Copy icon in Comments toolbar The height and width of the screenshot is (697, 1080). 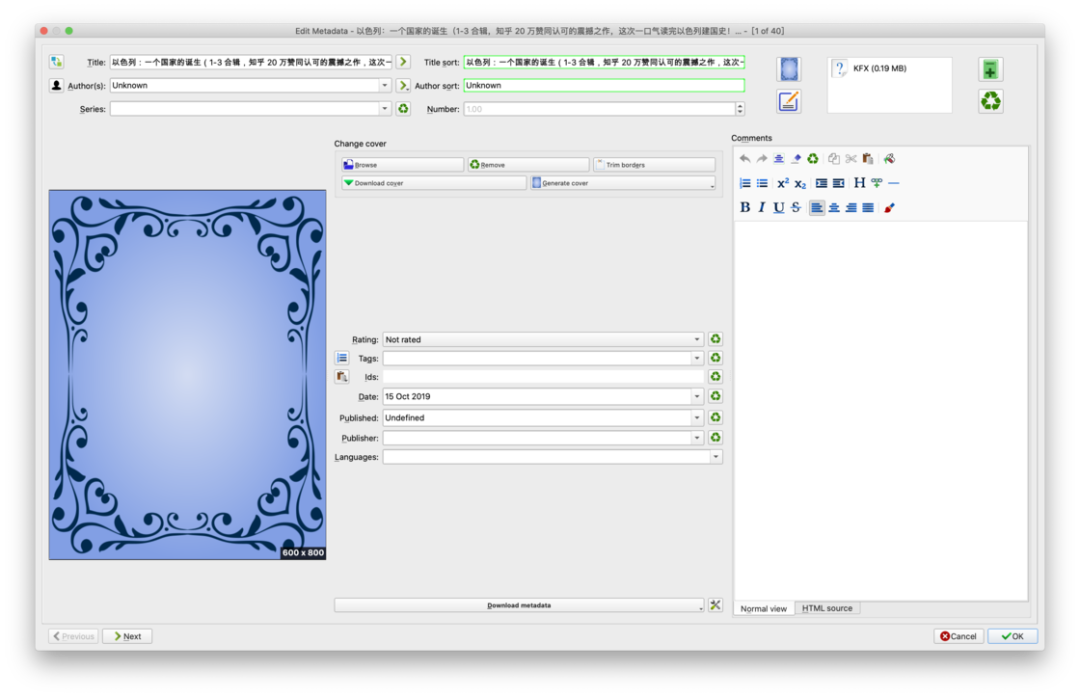(833, 158)
